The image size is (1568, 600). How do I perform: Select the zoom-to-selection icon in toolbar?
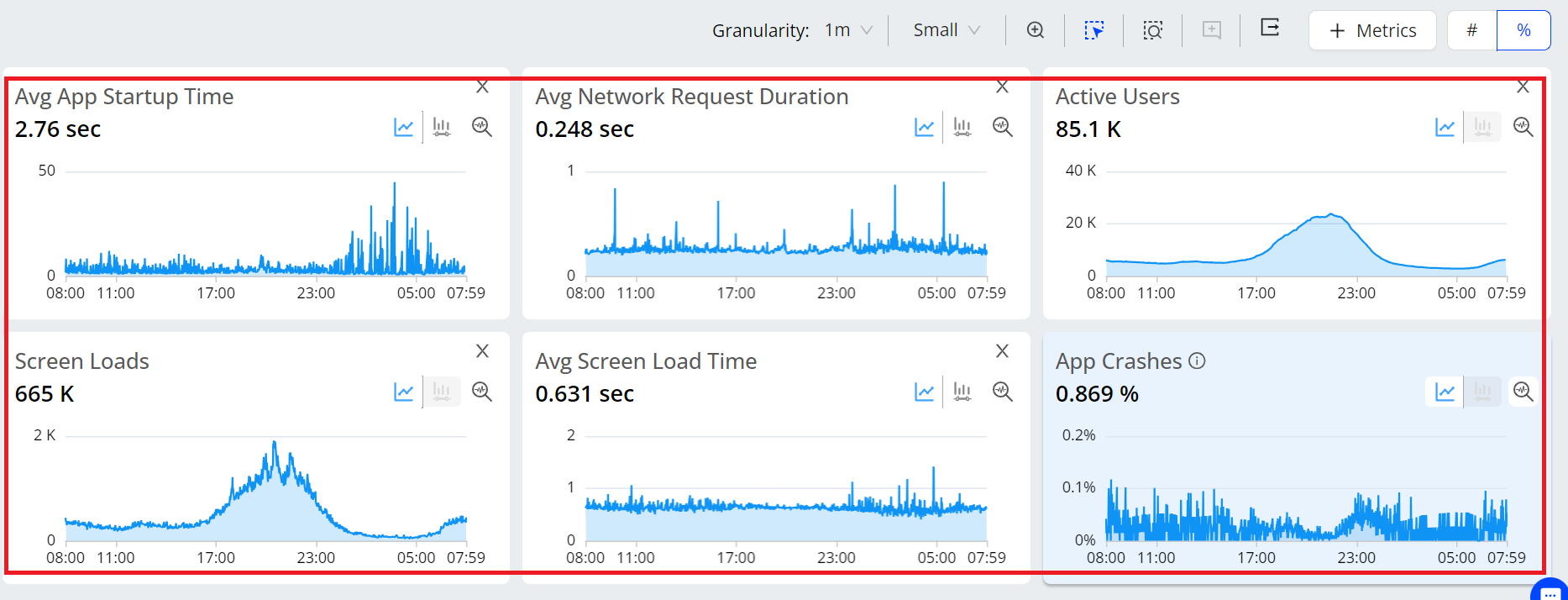click(x=1153, y=31)
